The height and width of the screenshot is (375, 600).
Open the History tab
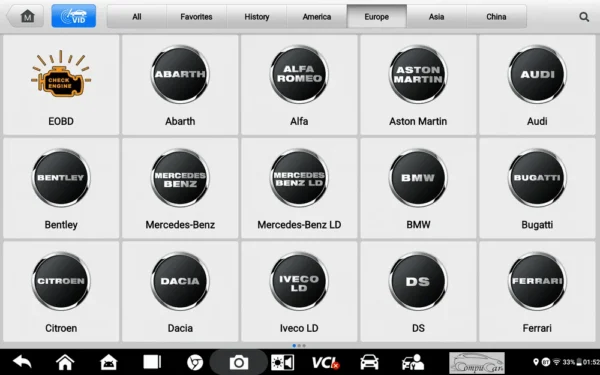(x=257, y=17)
